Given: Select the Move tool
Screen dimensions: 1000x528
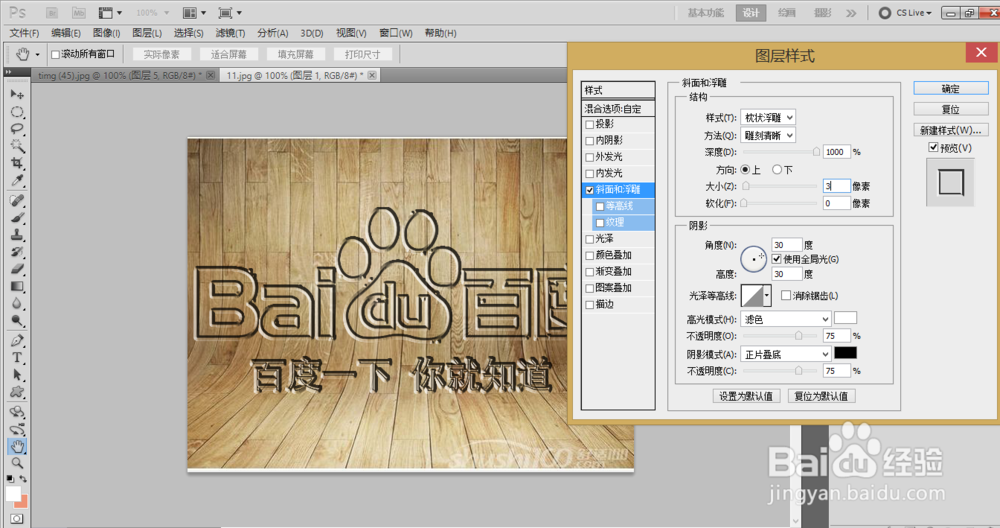Looking at the screenshot, I should point(17,94).
